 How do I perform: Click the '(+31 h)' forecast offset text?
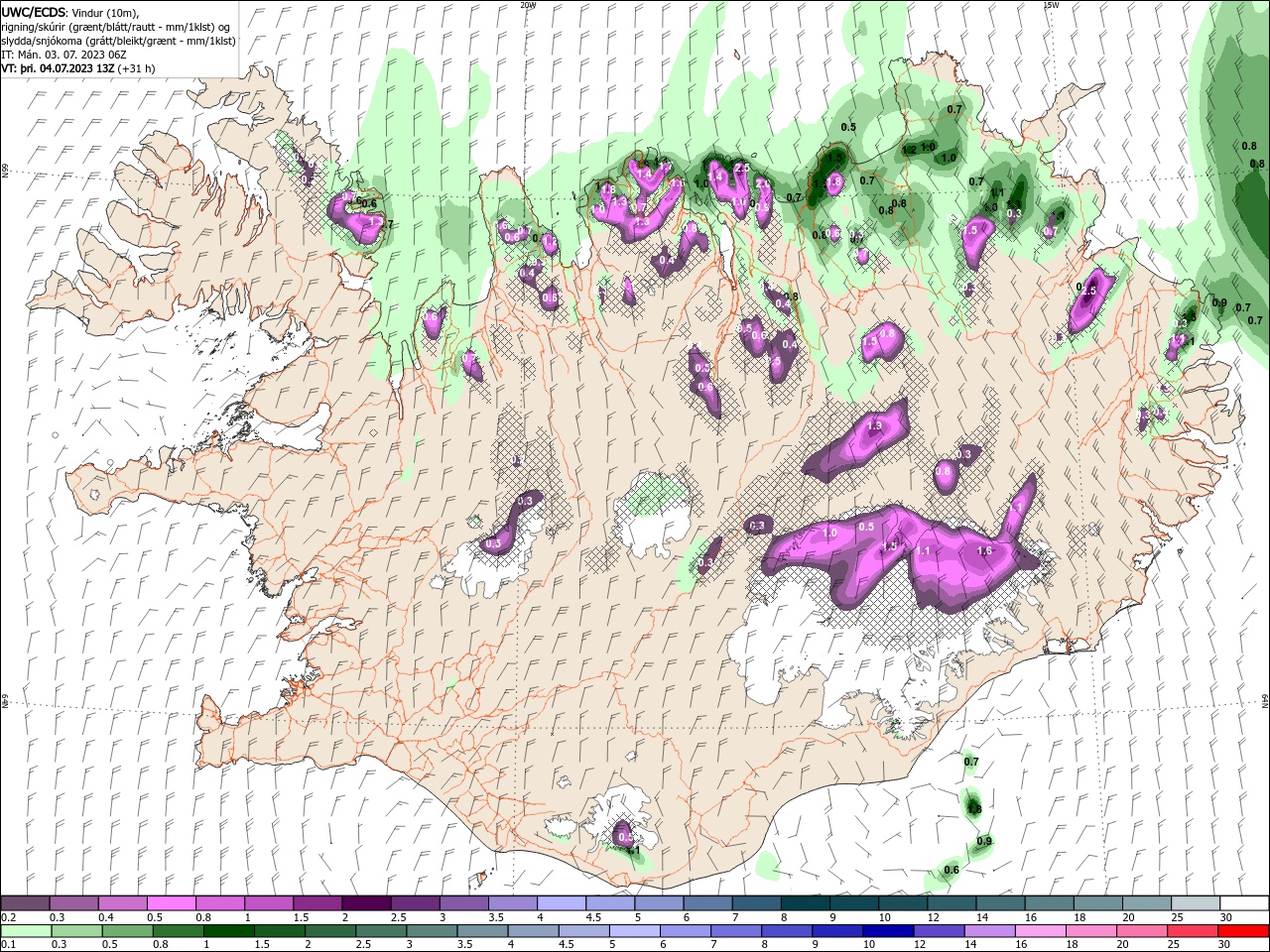click(x=136, y=68)
